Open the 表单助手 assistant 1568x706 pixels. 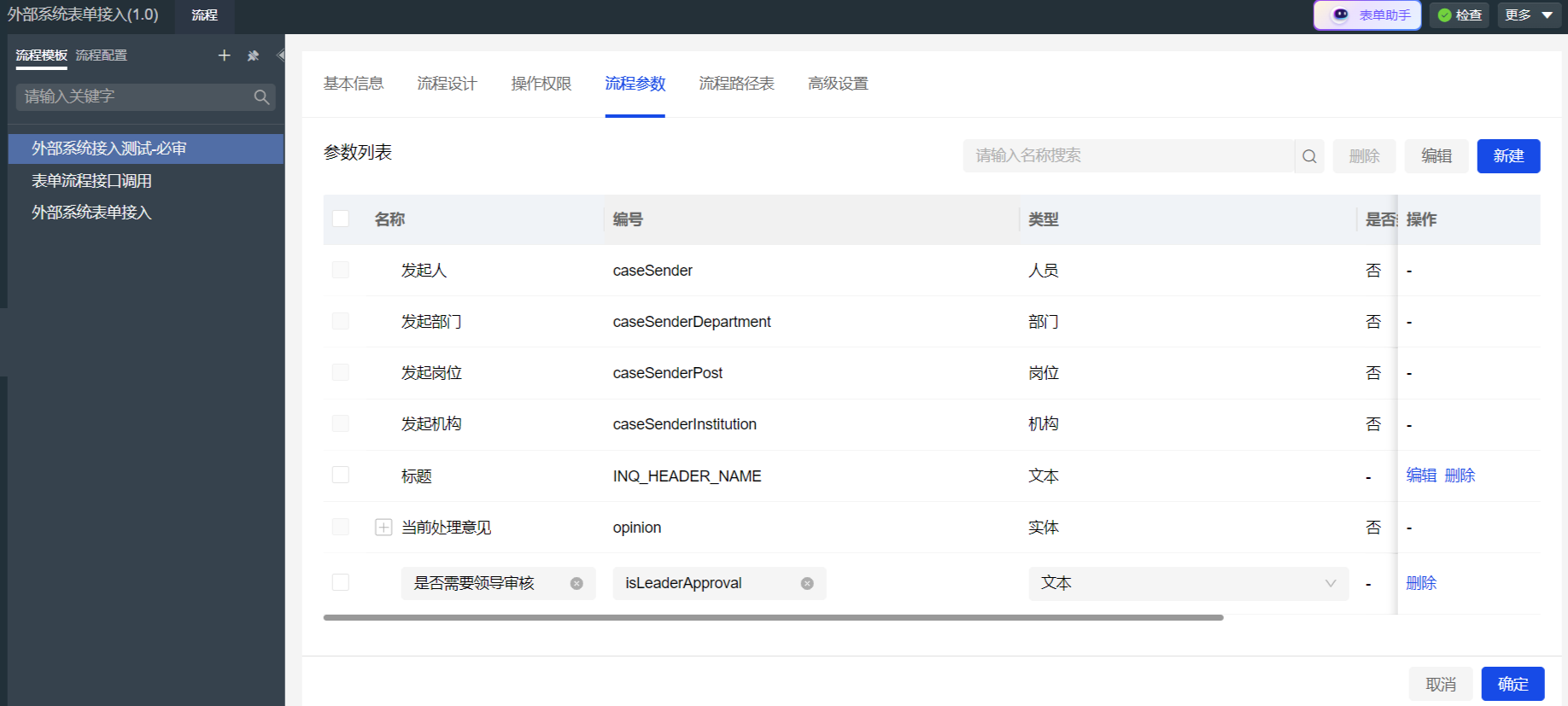click(1367, 15)
